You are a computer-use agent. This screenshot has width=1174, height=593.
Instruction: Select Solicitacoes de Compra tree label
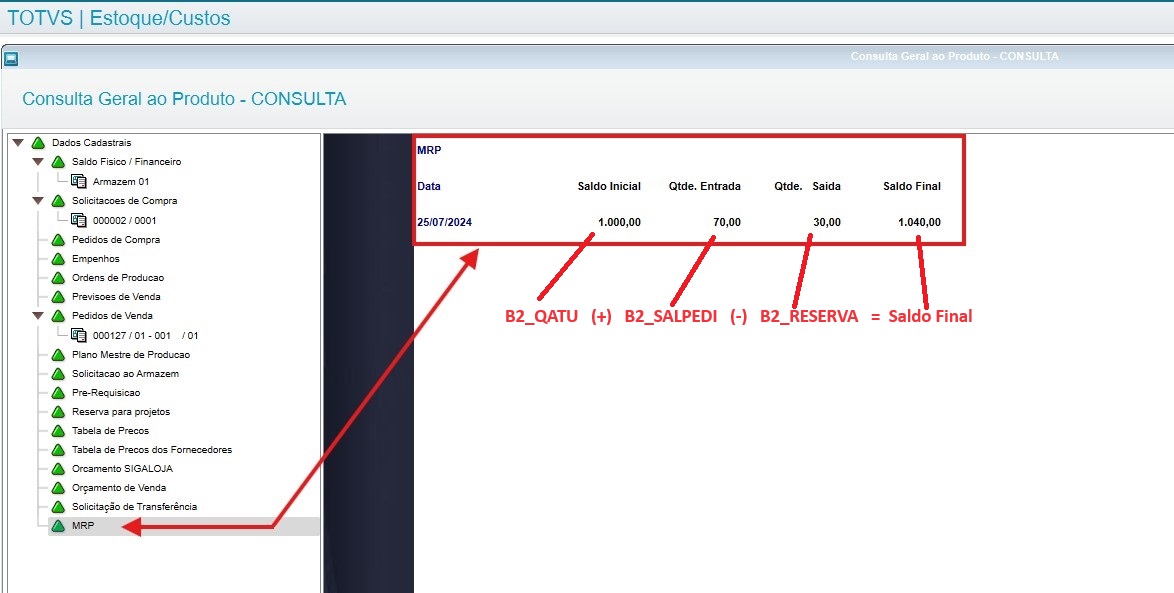click(124, 201)
